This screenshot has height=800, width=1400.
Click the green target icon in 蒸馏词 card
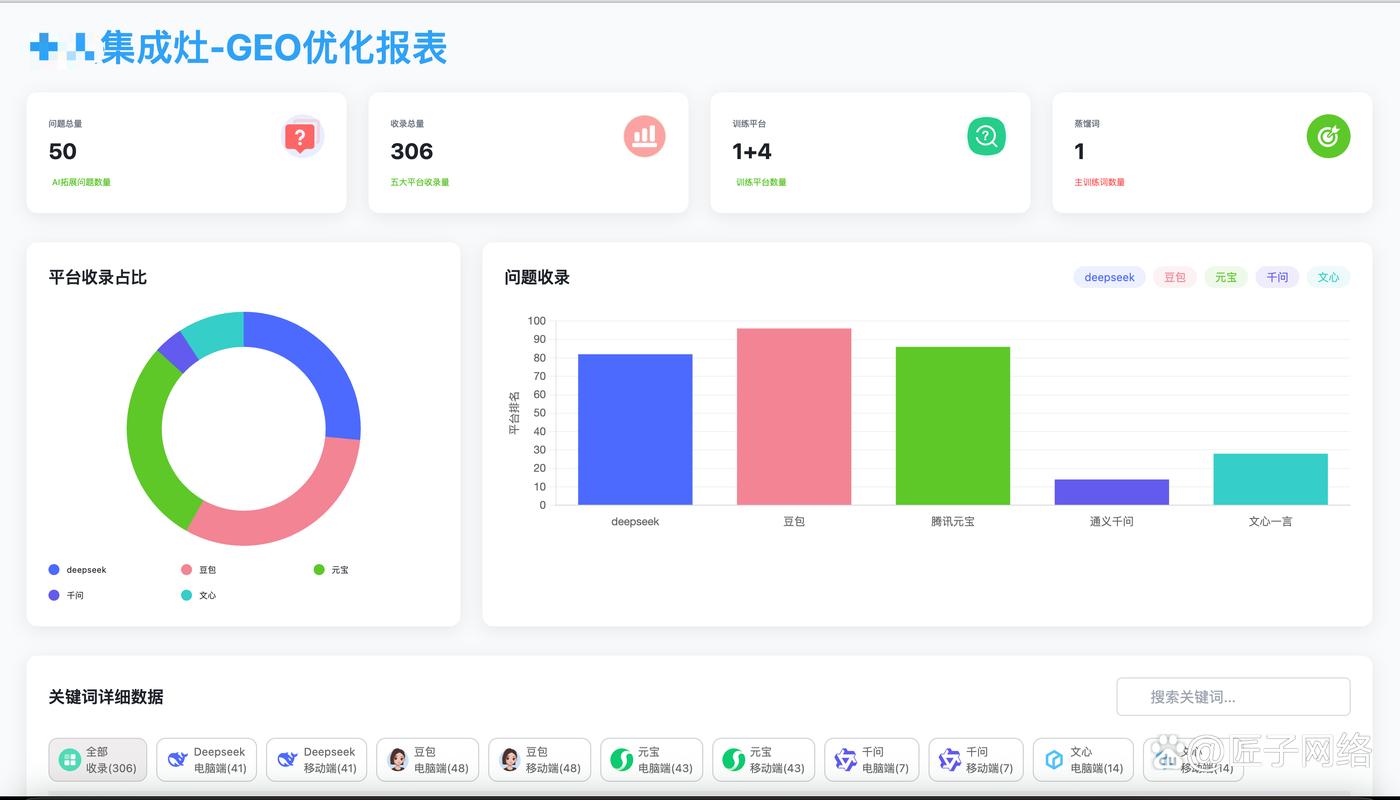click(x=1328, y=136)
